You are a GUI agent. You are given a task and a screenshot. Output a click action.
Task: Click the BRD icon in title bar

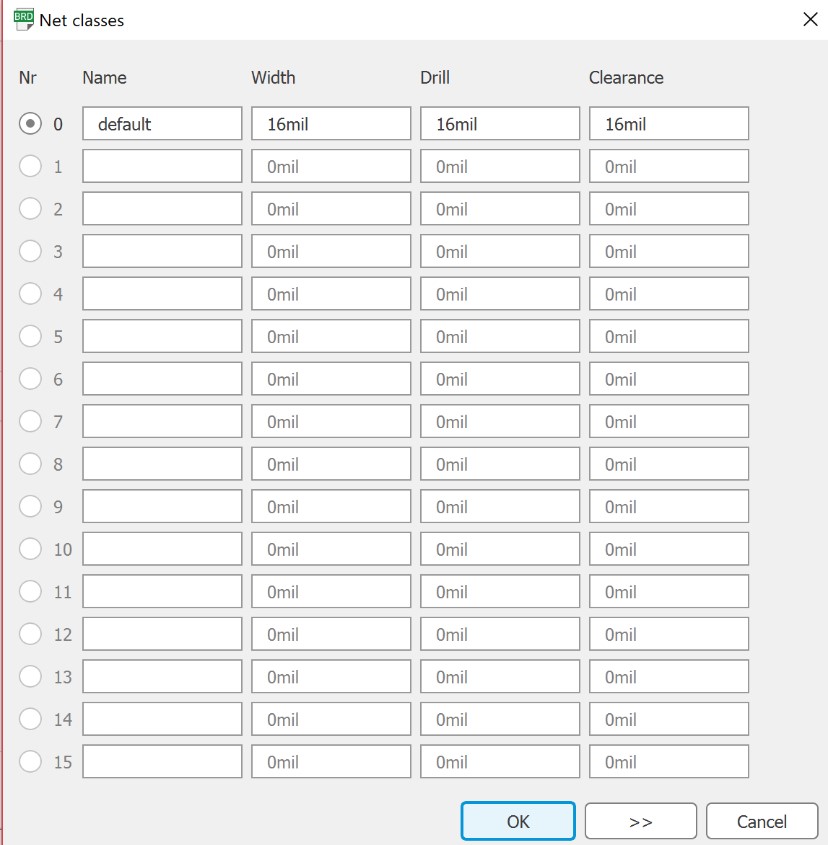coord(23,19)
